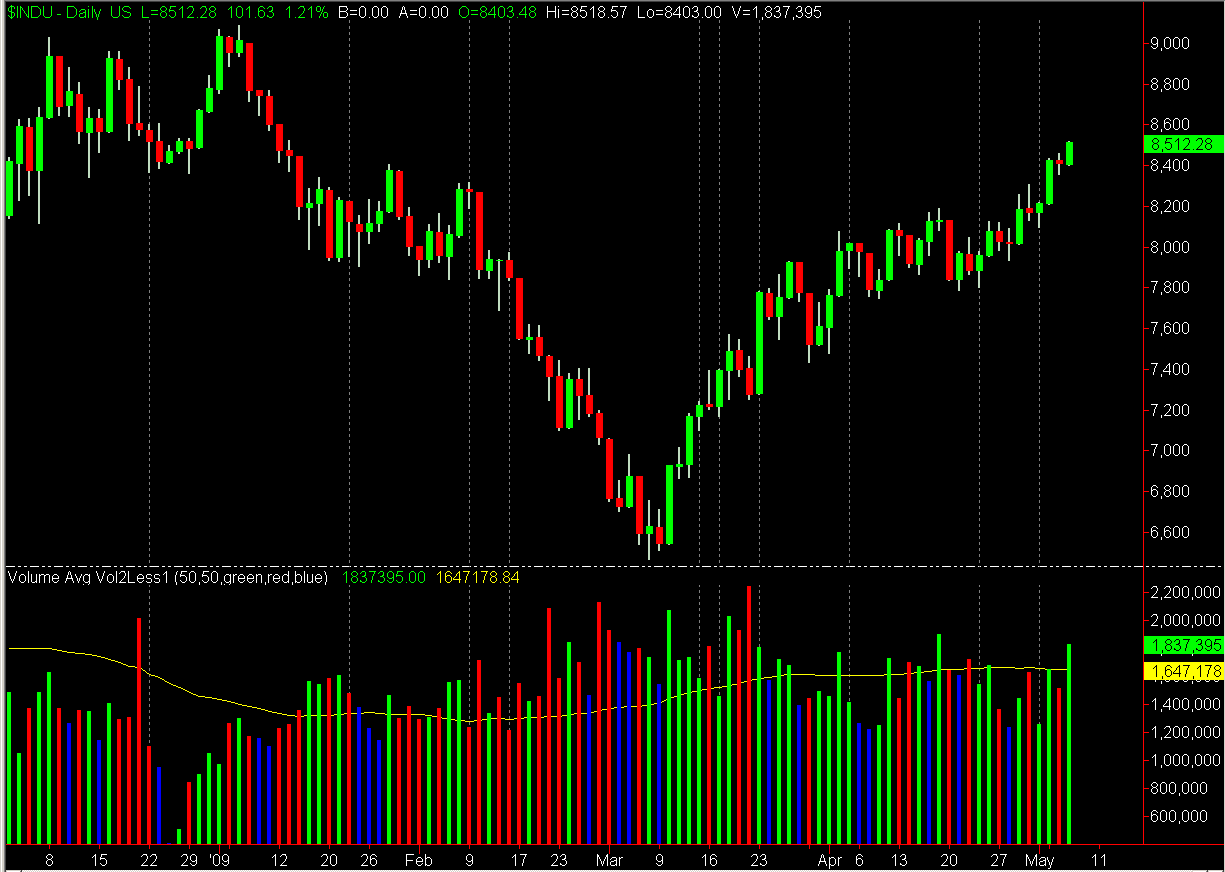Click the Volume Avg Vol2Less1 indicator label
1225x872 pixels.
click(168, 577)
